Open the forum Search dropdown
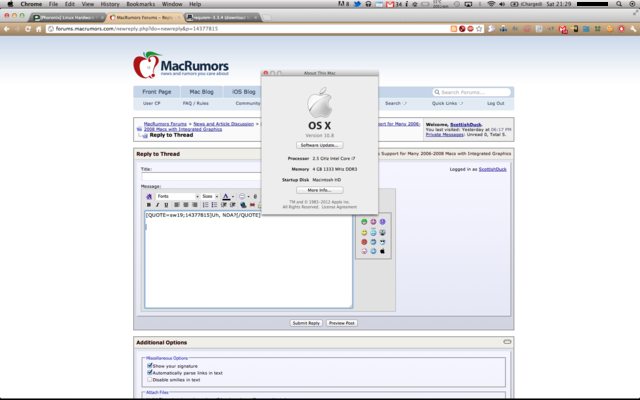 (396, 104)
